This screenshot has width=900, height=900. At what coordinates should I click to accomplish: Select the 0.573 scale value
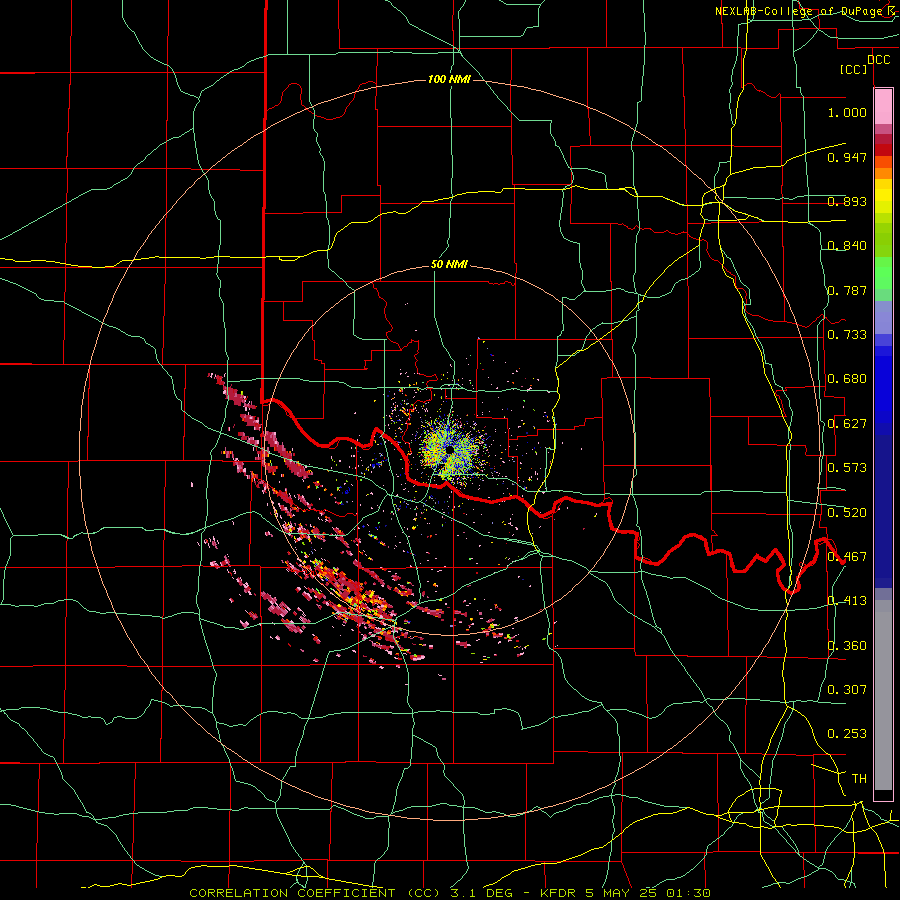tap(847, 468)
